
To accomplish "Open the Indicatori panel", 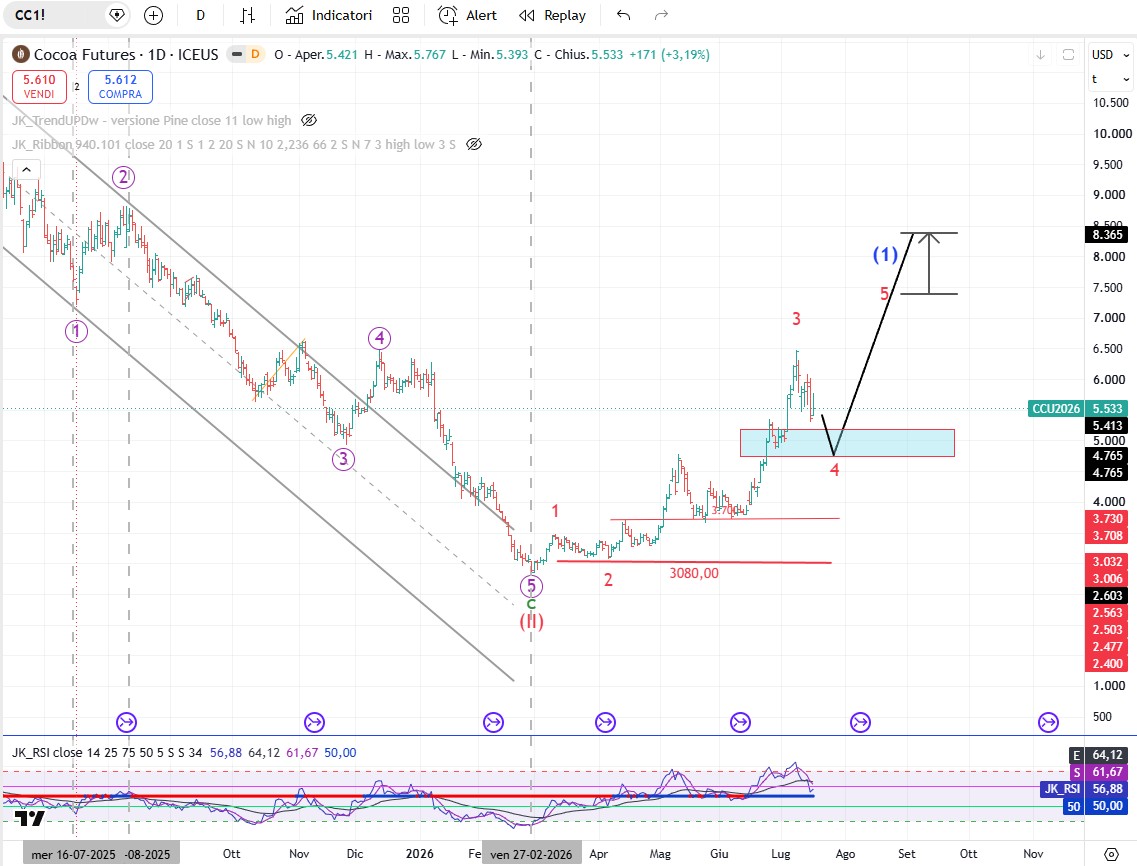I will click(328, 15).
